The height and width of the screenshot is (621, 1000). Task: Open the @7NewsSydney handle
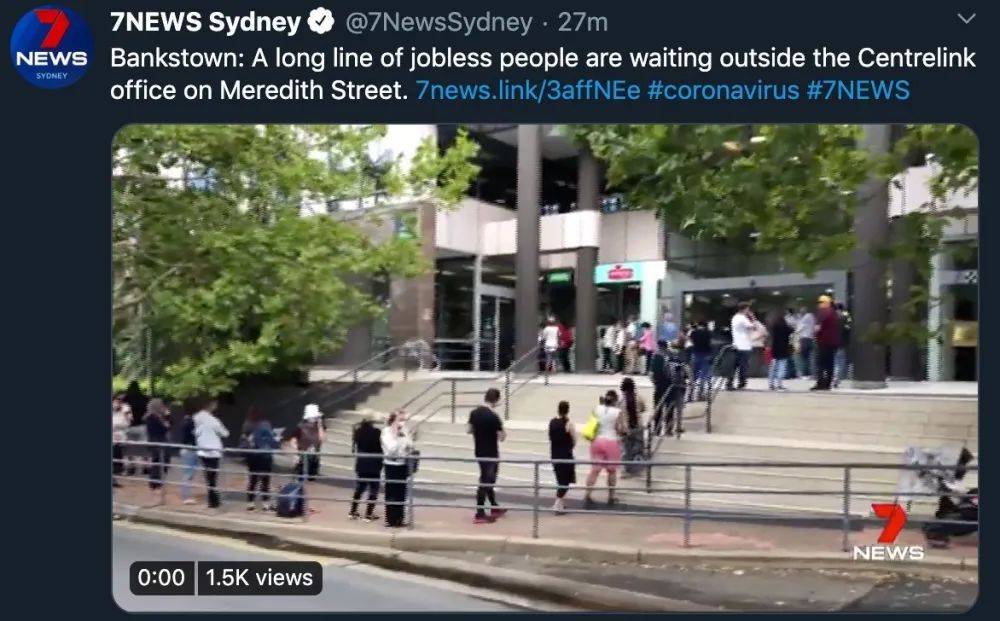[439, 23]
